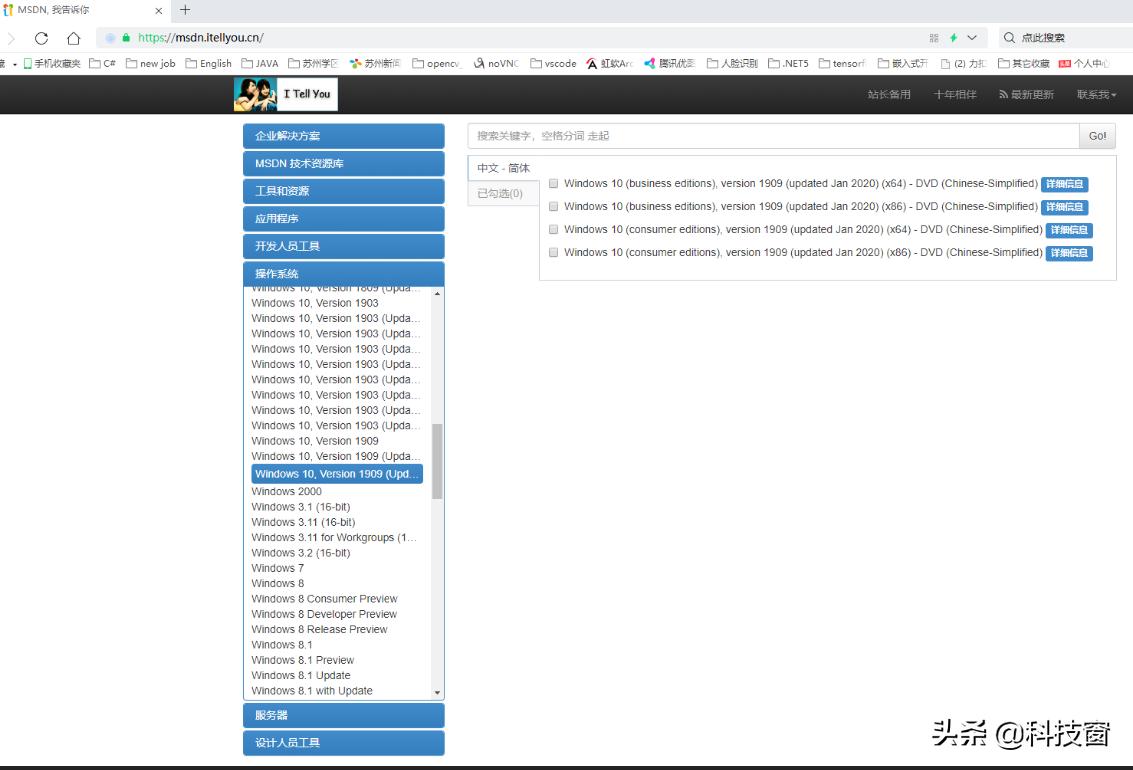Open the noVNC bookmark
The width and height of the screenshot is (1133, 770).
click(x=496, y=64)
